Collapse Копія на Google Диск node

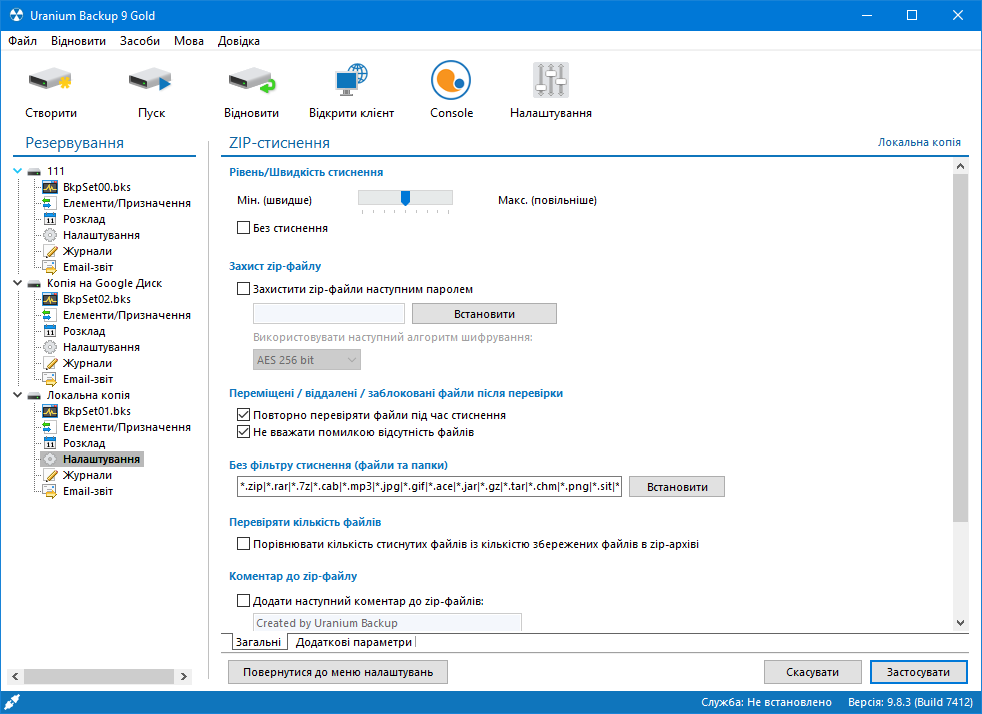[x=18, y=283]
